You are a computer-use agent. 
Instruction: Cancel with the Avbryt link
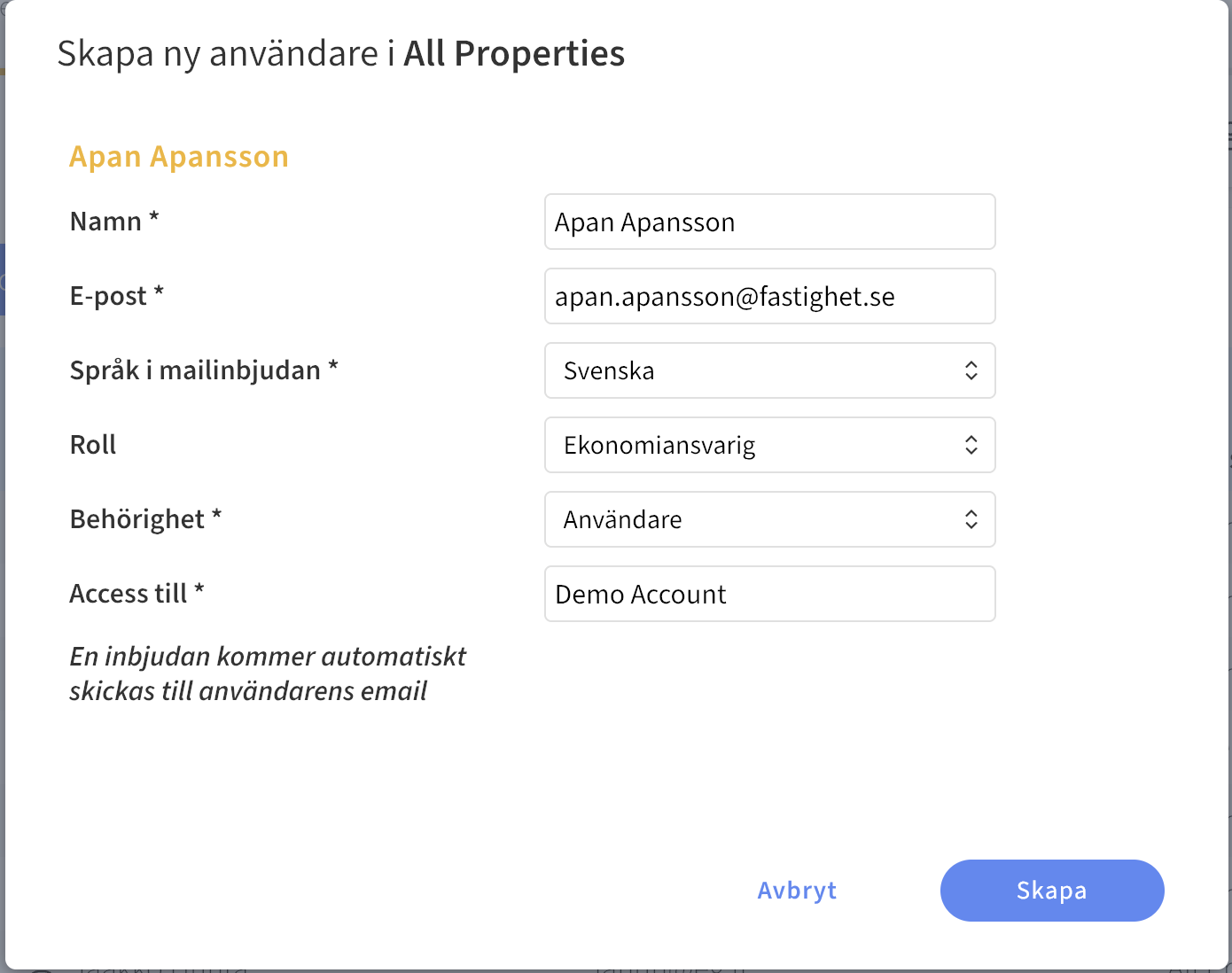797,891
